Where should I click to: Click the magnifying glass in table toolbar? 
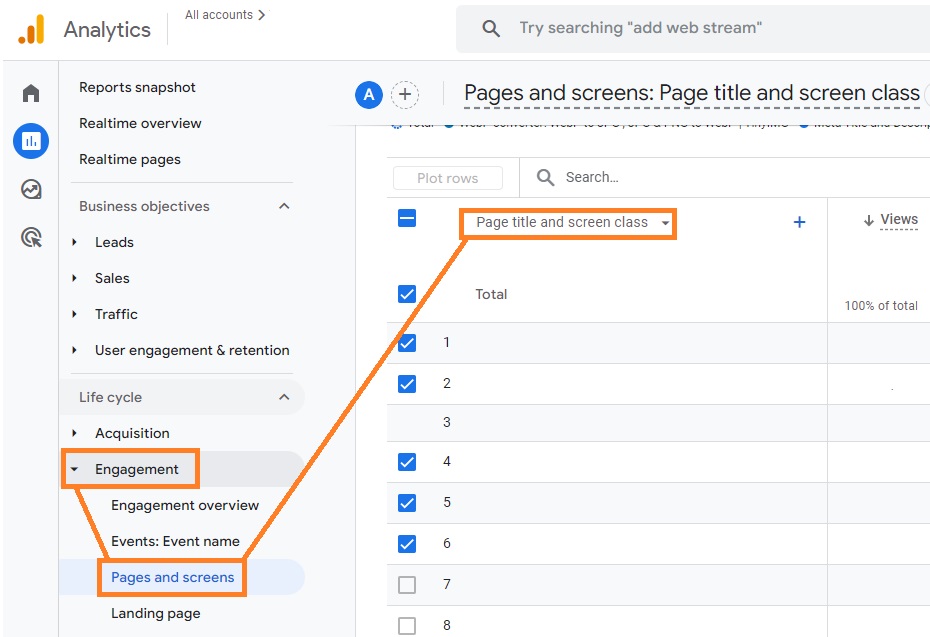[x=544, y=177]
